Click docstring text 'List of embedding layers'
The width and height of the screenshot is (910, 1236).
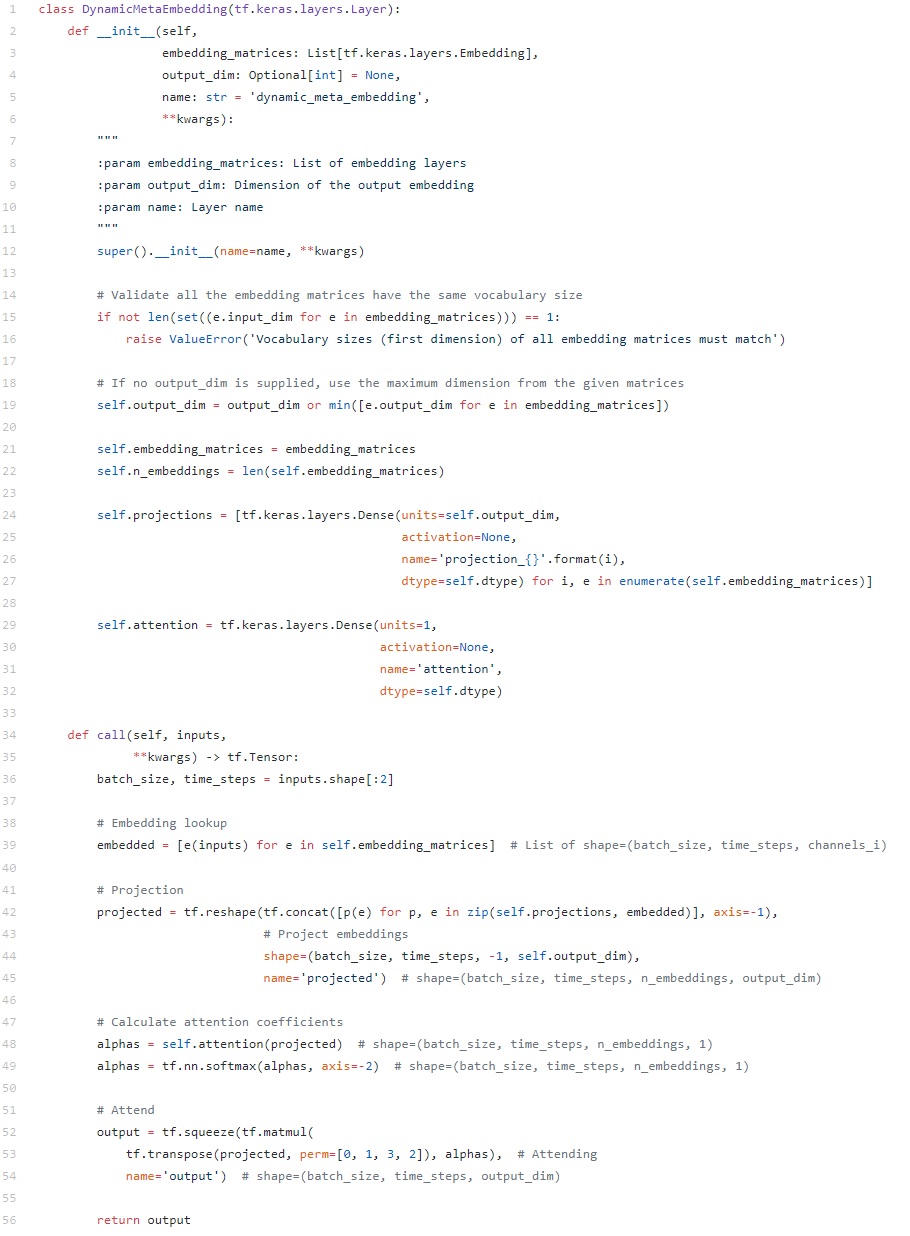(x=379, y=163)
